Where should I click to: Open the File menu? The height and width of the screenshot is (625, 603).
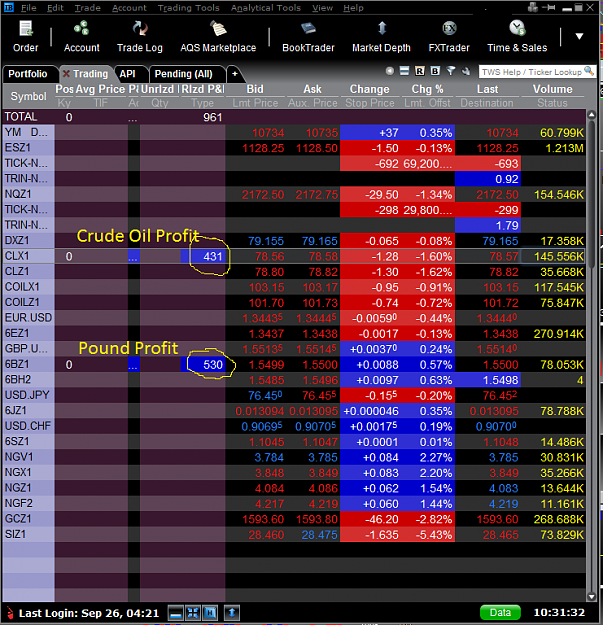point(28,8)
